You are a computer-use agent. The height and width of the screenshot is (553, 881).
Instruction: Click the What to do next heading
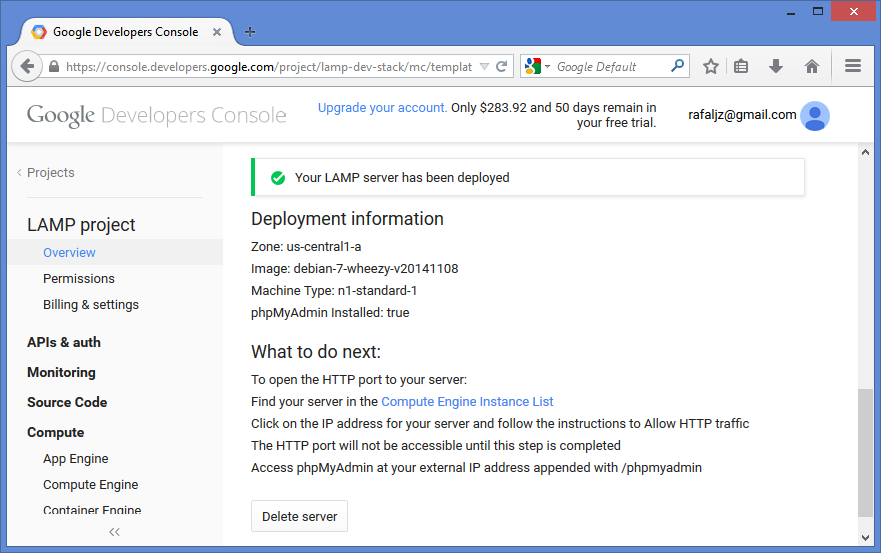pos(316,352)
